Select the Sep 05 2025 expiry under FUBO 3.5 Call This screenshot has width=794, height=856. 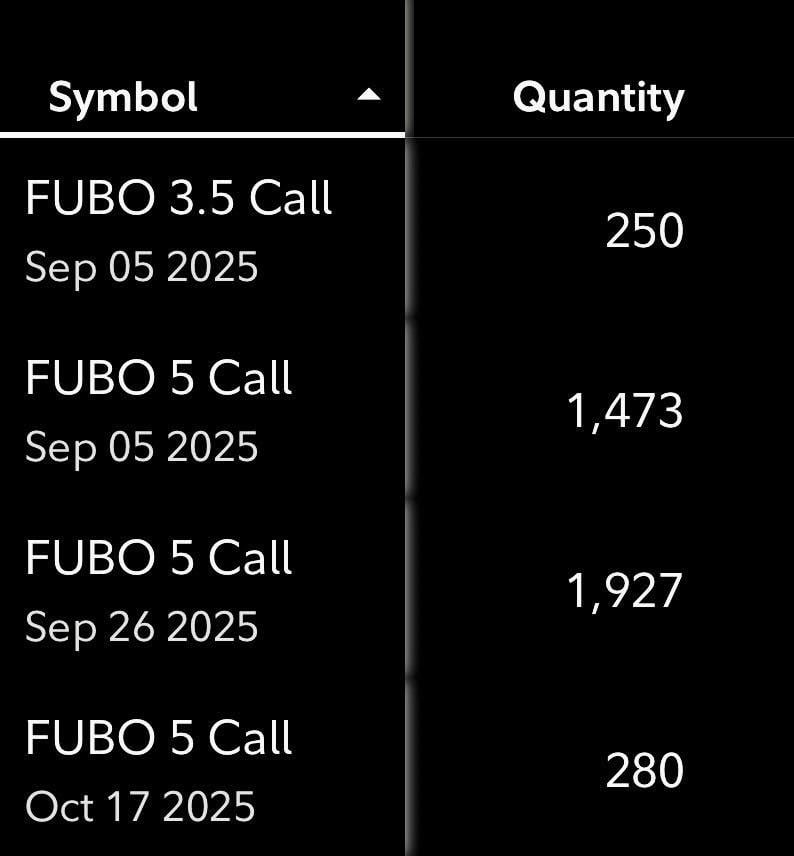141,268
